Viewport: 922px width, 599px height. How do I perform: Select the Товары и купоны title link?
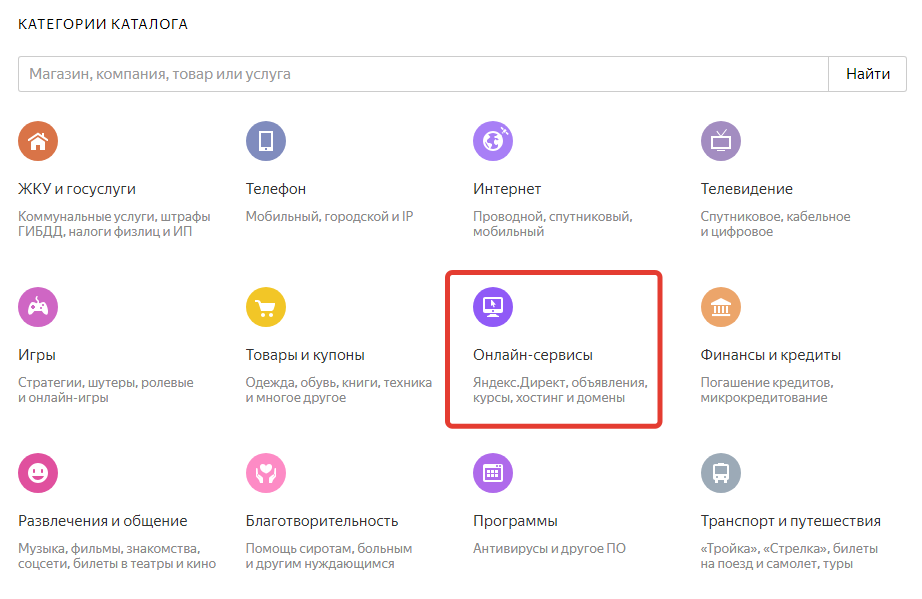coord(305,355)
